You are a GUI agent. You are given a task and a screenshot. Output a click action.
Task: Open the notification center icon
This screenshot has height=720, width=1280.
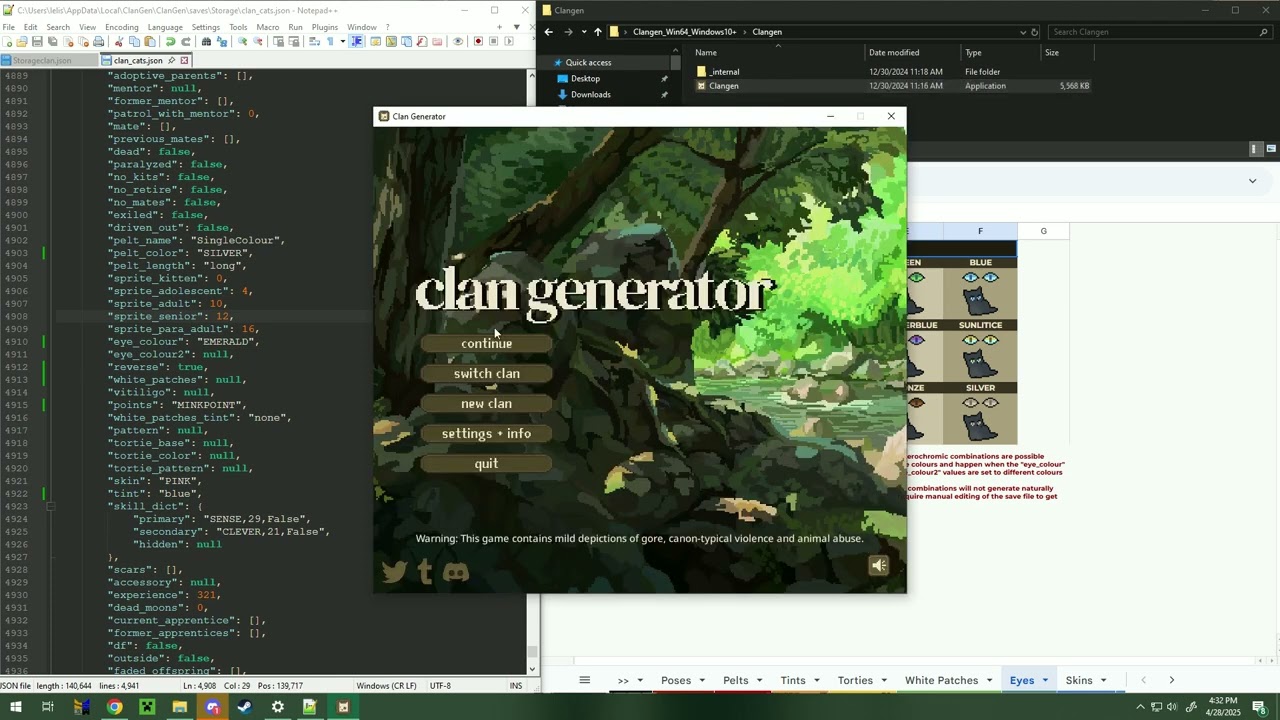(1260, 707)
